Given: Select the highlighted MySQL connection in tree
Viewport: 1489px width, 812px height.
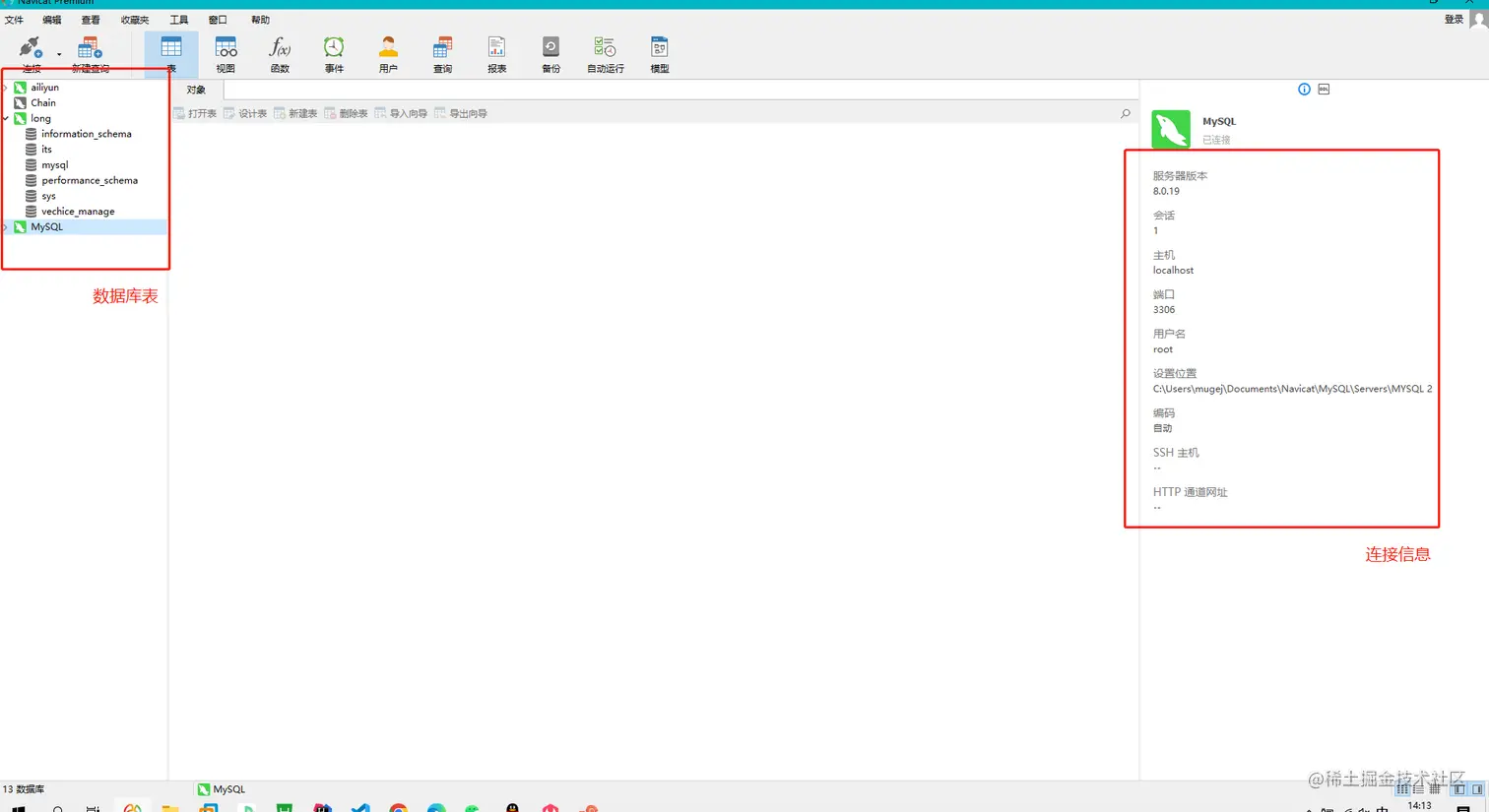Looking at the screenshot, I should (85, 227).
